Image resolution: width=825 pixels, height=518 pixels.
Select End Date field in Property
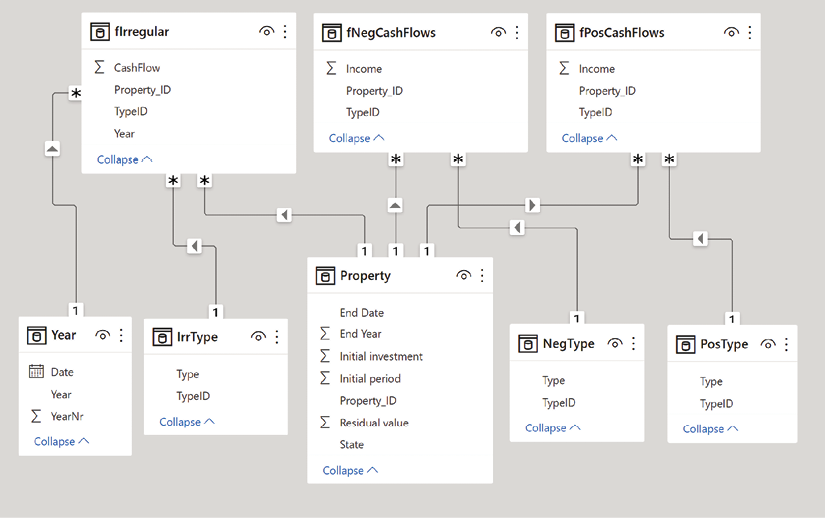coord(362,313)
